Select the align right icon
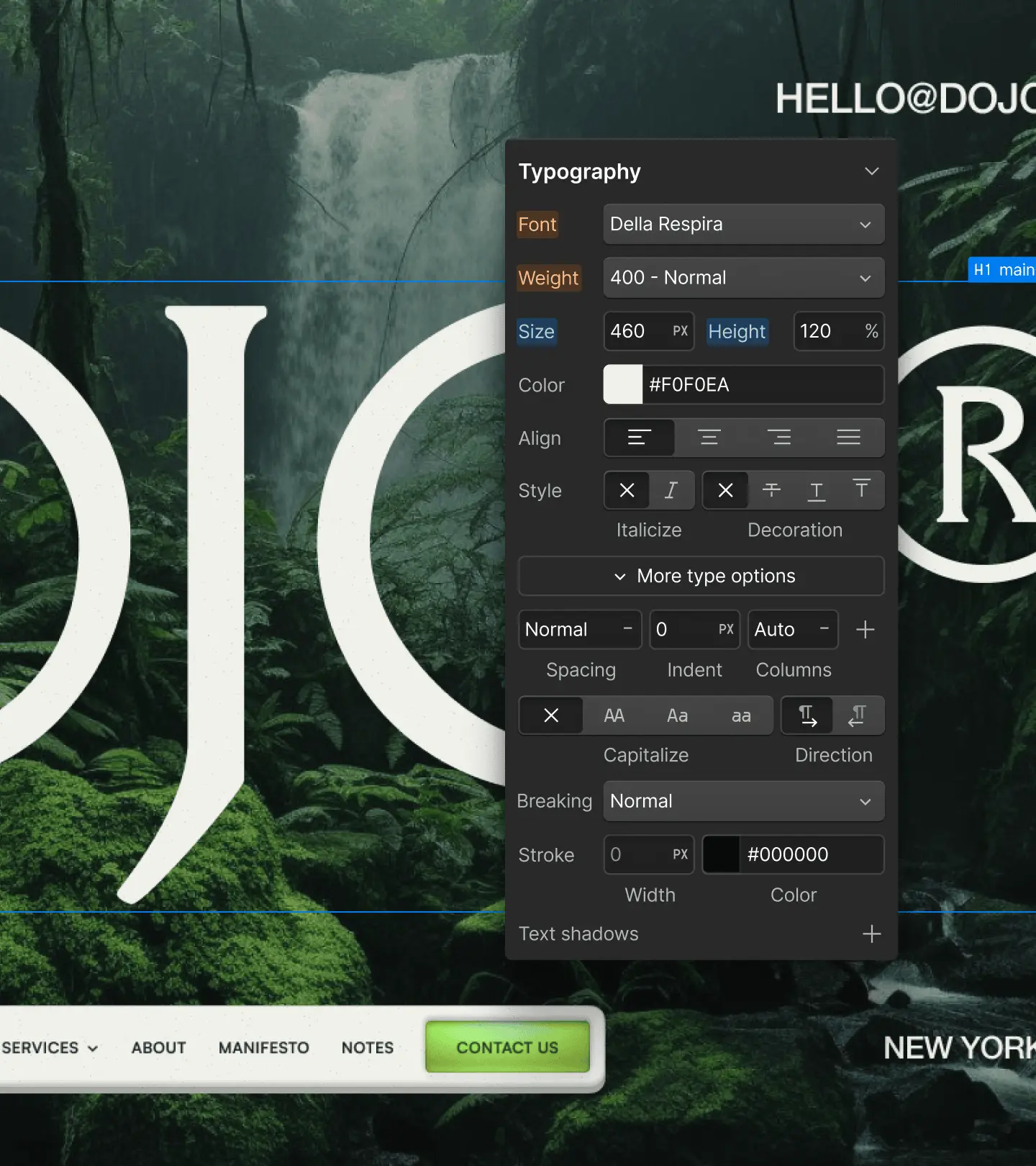 coord(778,438)
